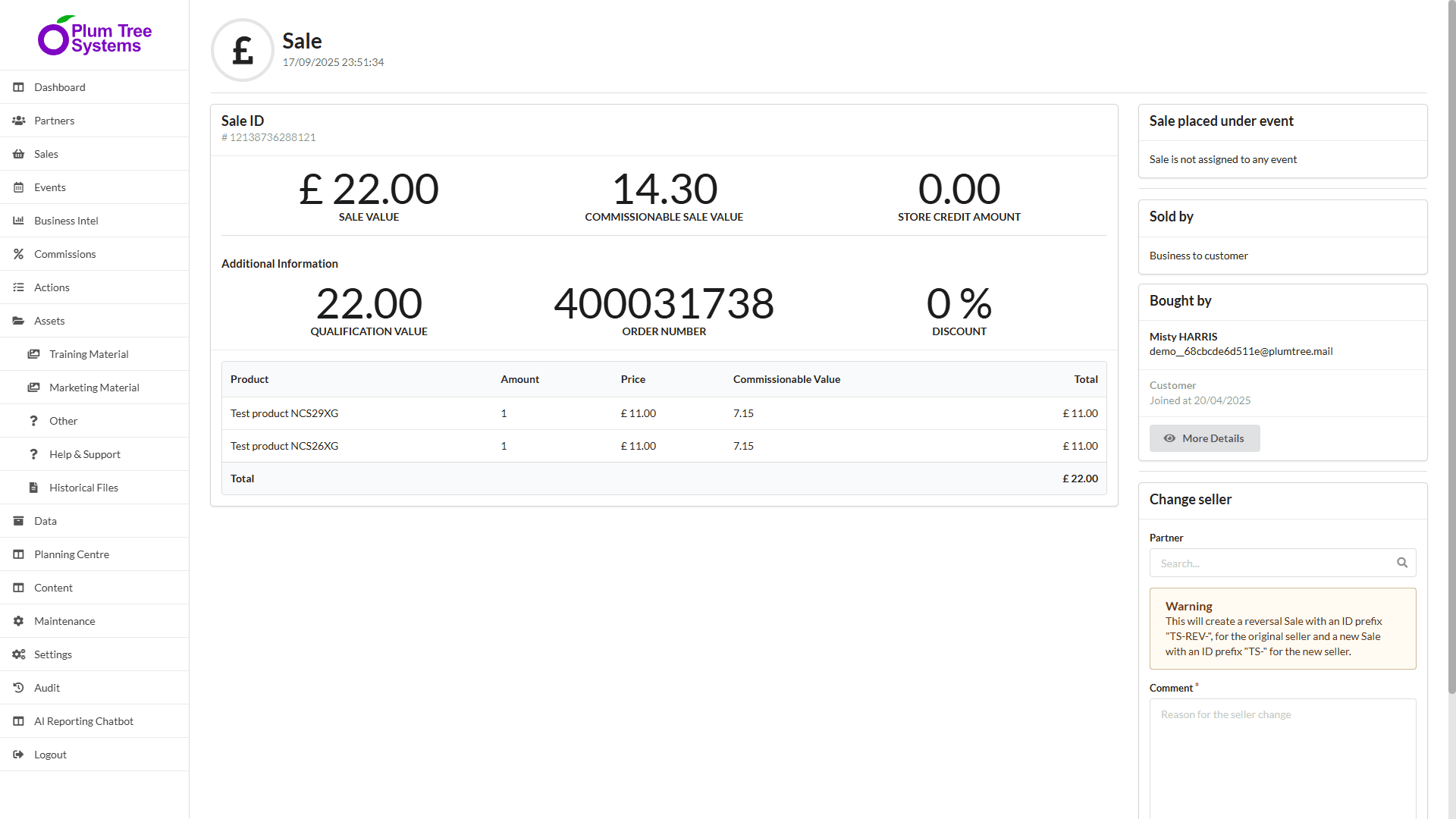Click the Plum Tree Systems logo

pyautogui.click(x=95, y=36)
